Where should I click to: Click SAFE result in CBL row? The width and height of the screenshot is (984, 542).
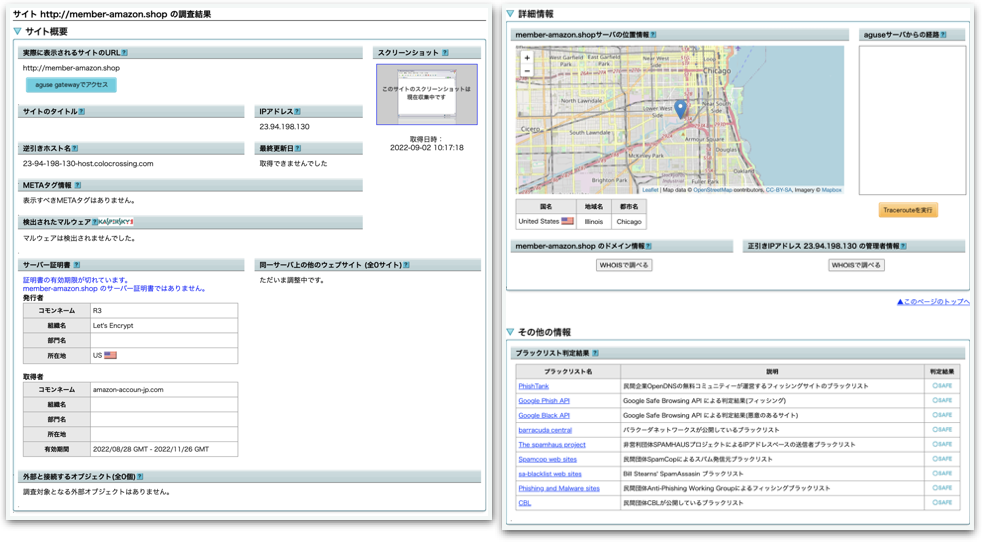942,502
